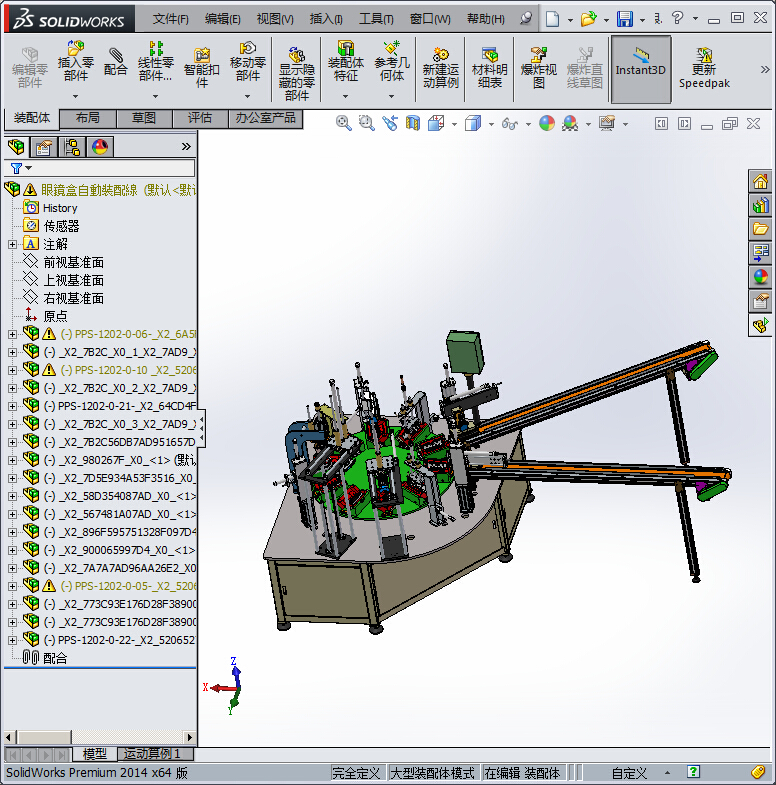Open the filter dropdown arrow in tree
Viewport: 776px width, 785px height.
tap(29, 168)
